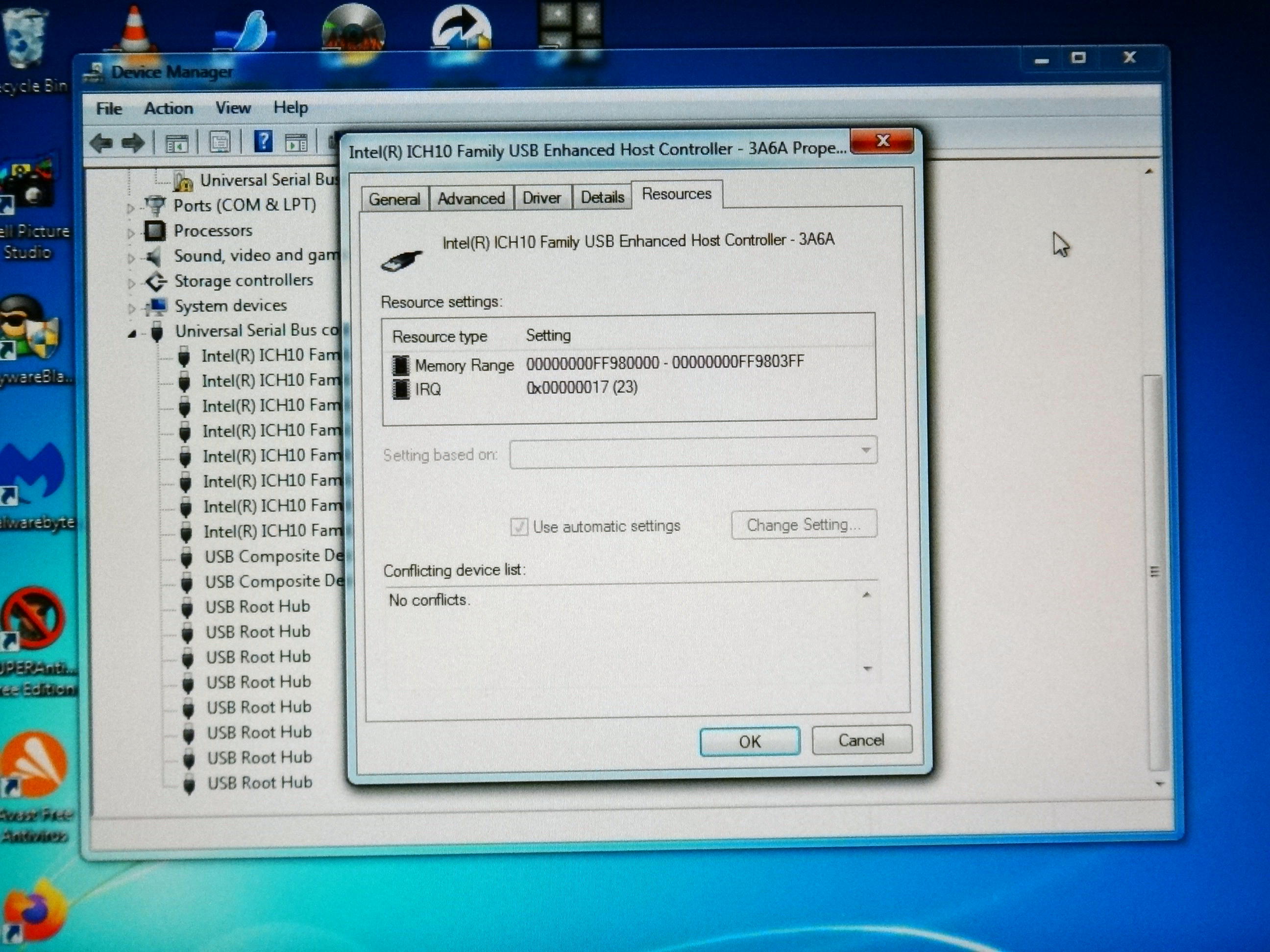Image resolution: width=1270 pixels, height=952 pixels.
Task: Click the Resource type column header
Action: click(x=440, y=336)
